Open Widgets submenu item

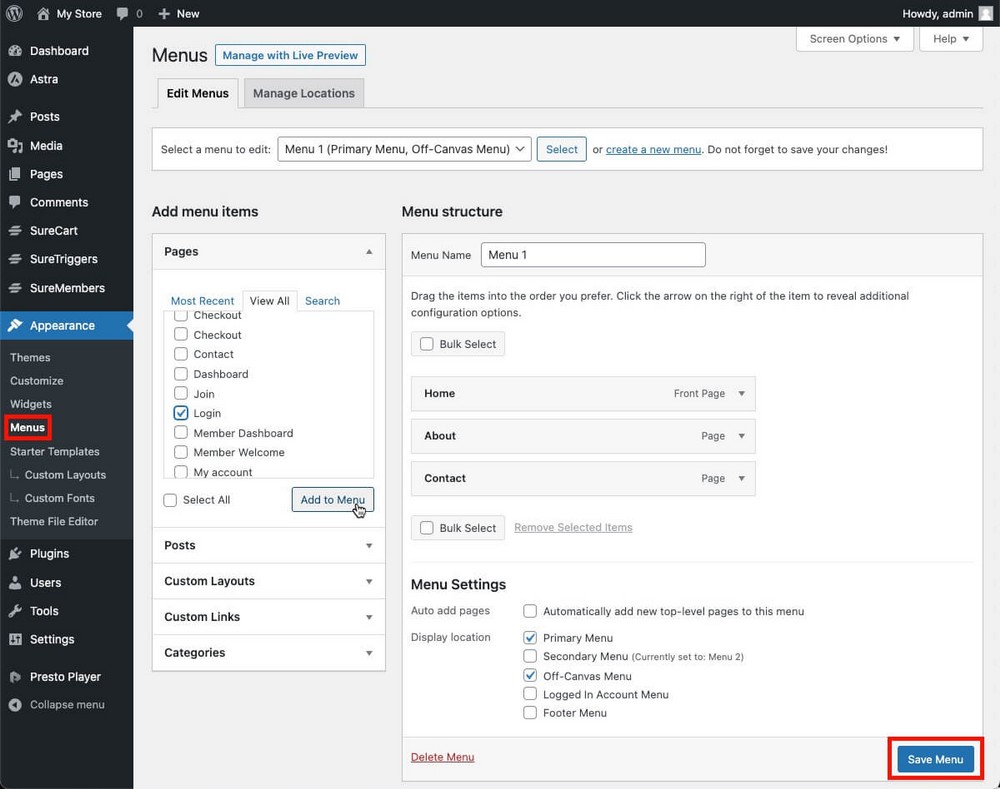31,404
